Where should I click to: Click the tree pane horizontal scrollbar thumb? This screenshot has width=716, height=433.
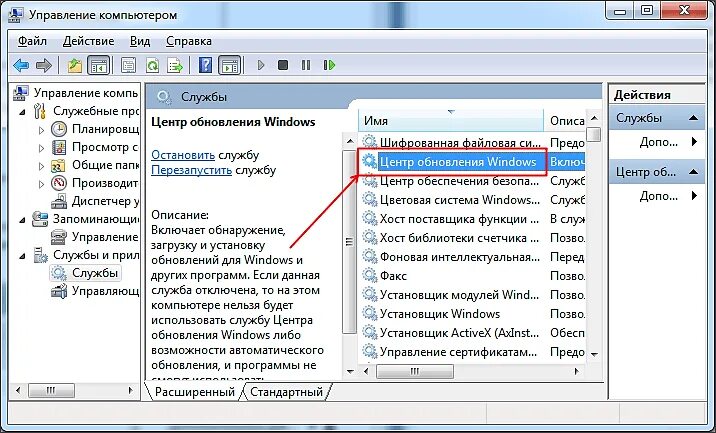pos(51,391)
